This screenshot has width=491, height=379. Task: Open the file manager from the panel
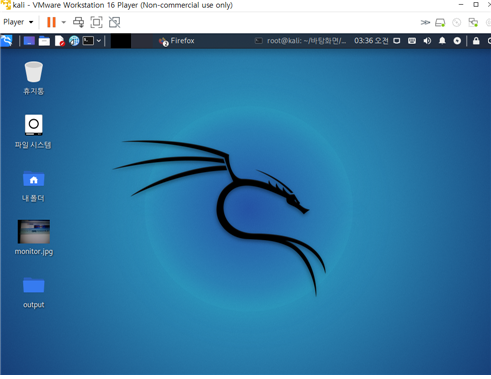[x=44, y=41]
